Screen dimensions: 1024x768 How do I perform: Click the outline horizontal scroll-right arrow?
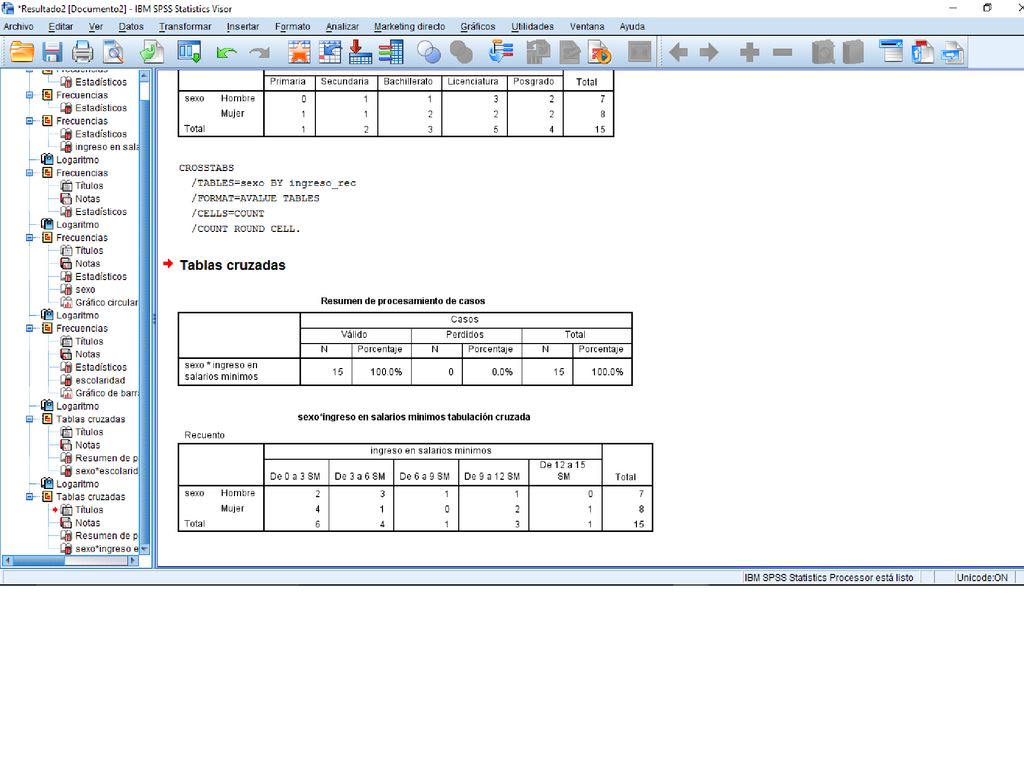click(133, 560)
